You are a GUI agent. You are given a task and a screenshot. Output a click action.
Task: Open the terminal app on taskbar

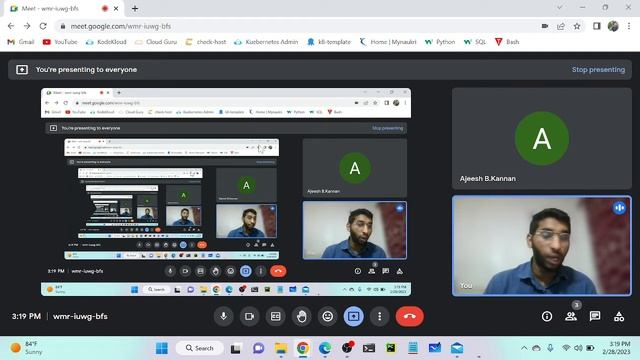tap(369, 348)
